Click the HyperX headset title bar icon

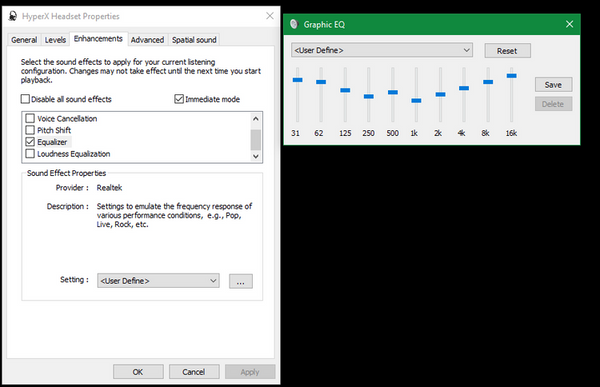[13, 16]
